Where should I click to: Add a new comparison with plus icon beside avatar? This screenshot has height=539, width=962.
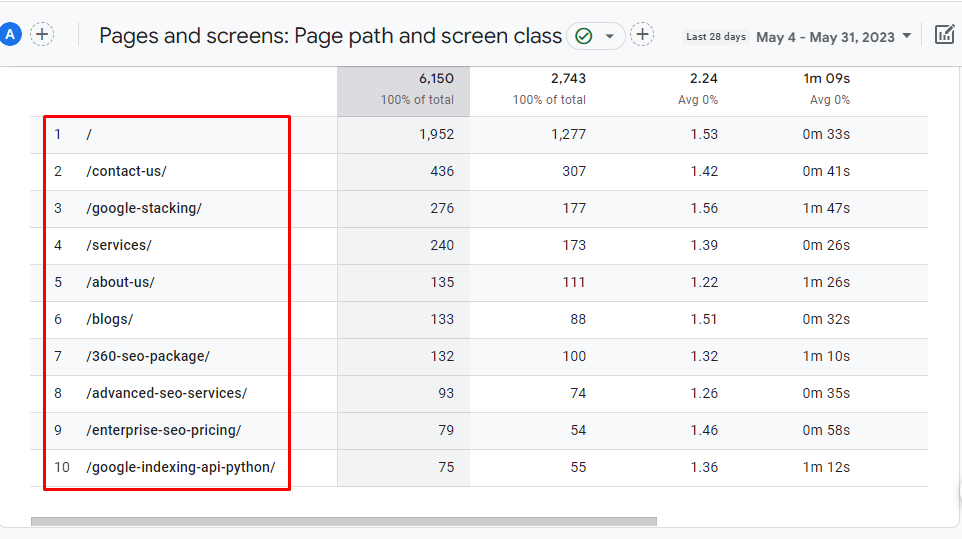click(x=42, y=34)
